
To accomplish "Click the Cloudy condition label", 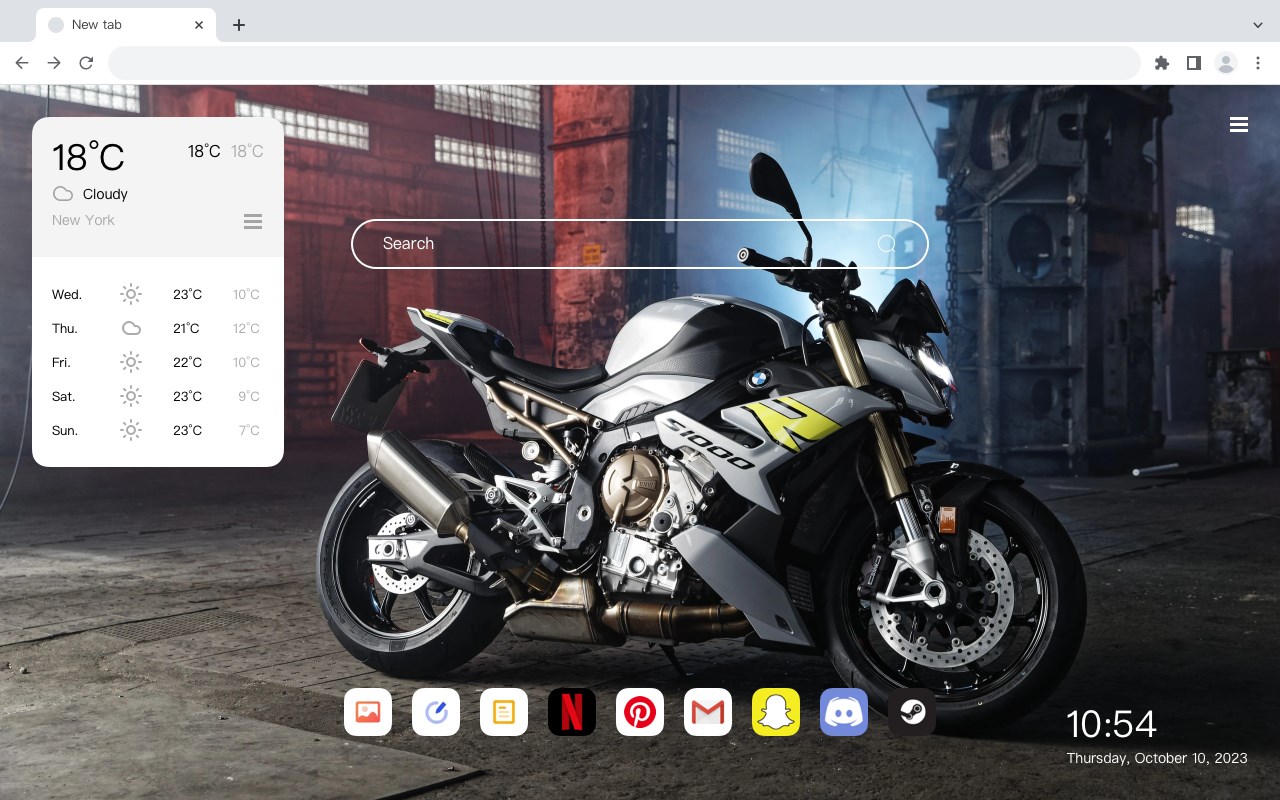I will click(x=105, y=194).
